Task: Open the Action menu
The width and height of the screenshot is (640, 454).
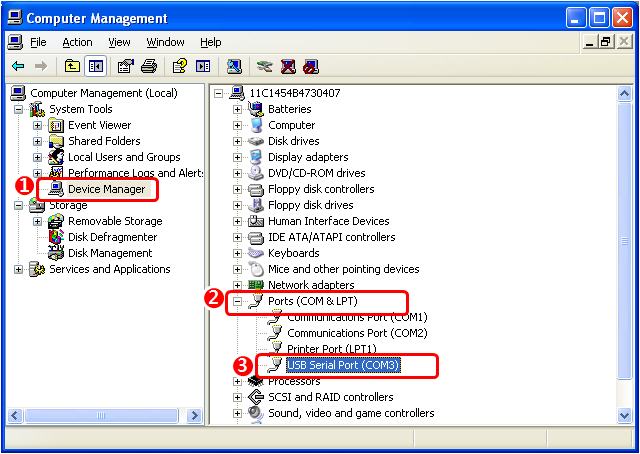Action: [77, 42]
